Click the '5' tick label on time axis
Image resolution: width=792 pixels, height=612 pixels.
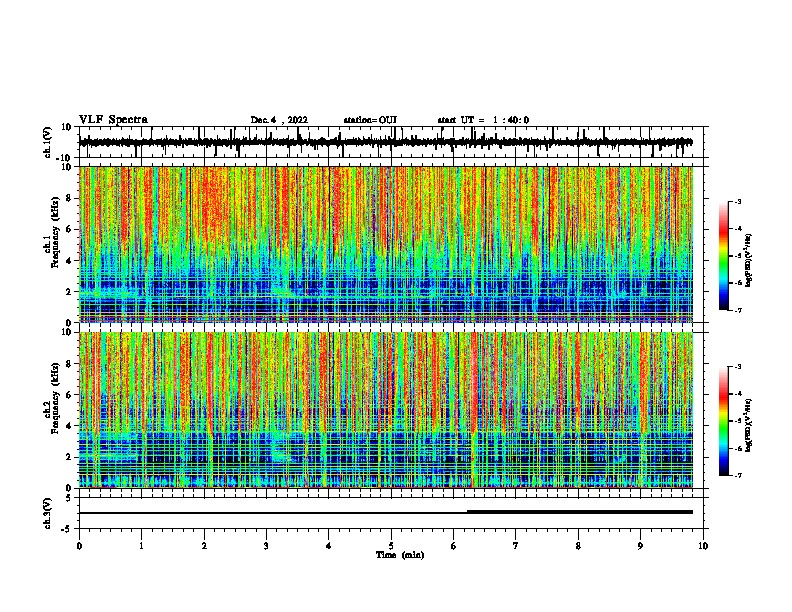point(391,546)
